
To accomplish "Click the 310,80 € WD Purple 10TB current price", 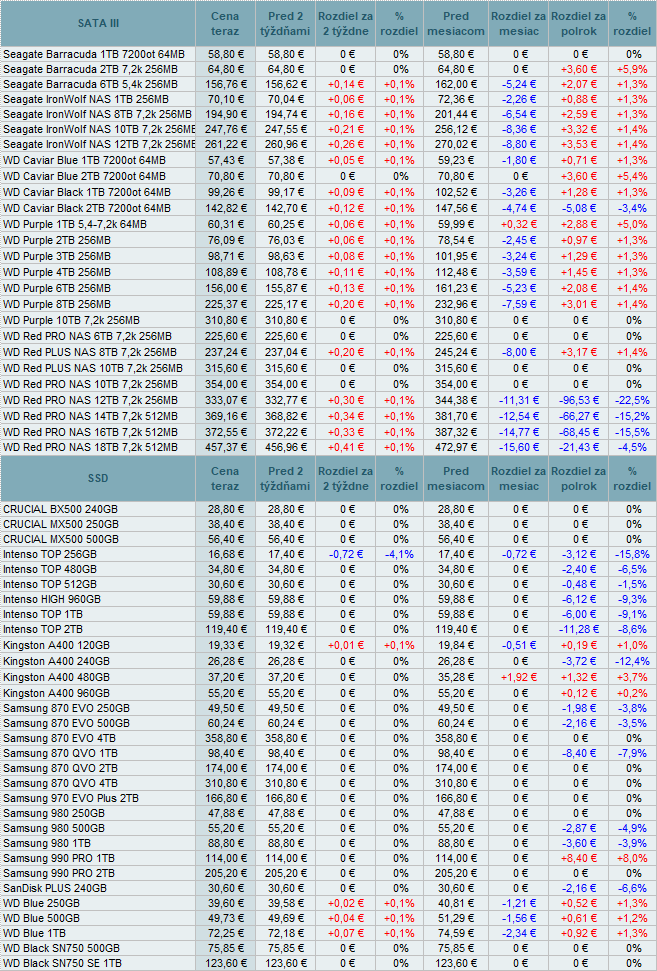I will pyautogui.click(x=225, y=321).
